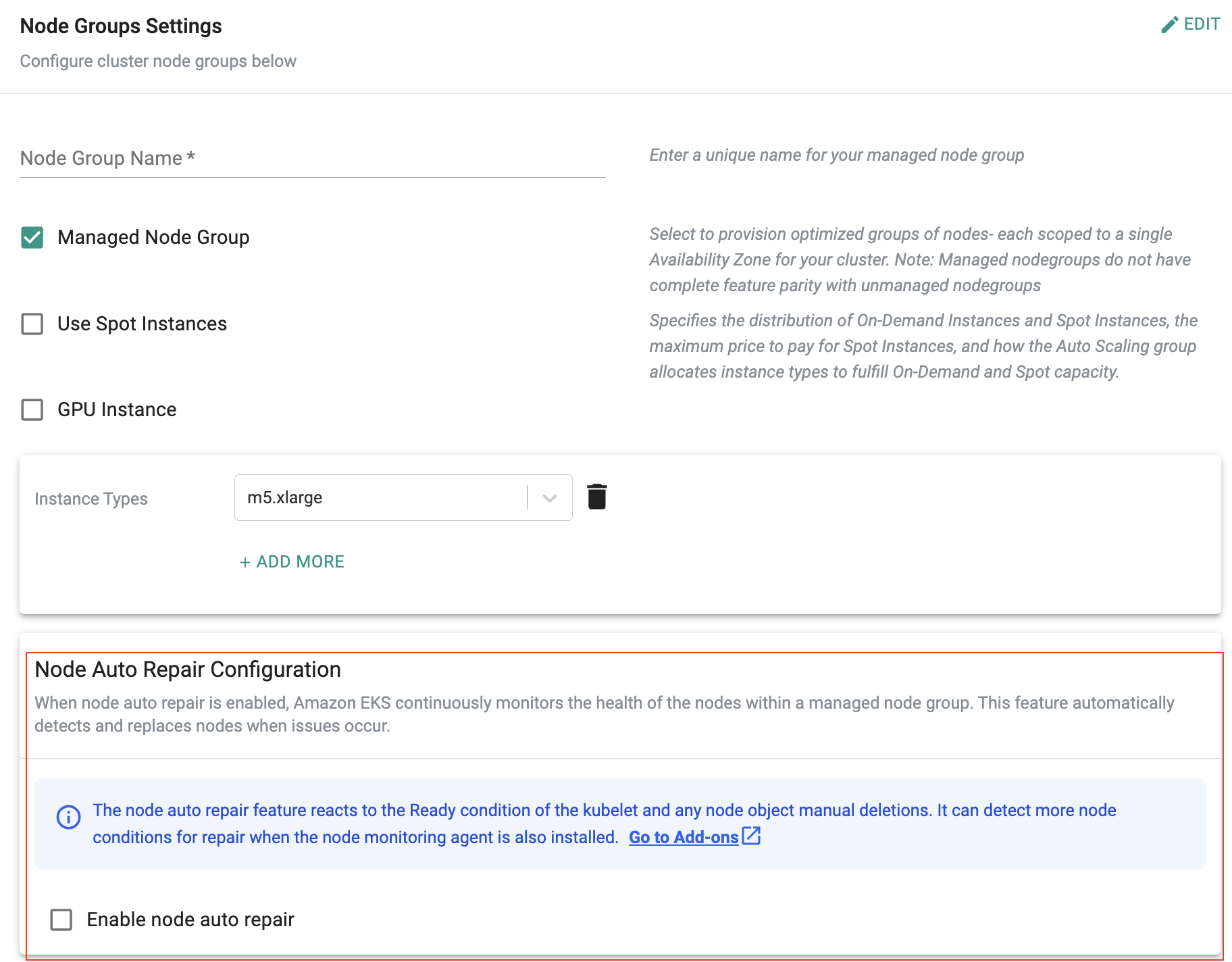Expand the instance type dropdown chevron
This screenshot has height=962, width=1232.
click(x=550, y=498)
